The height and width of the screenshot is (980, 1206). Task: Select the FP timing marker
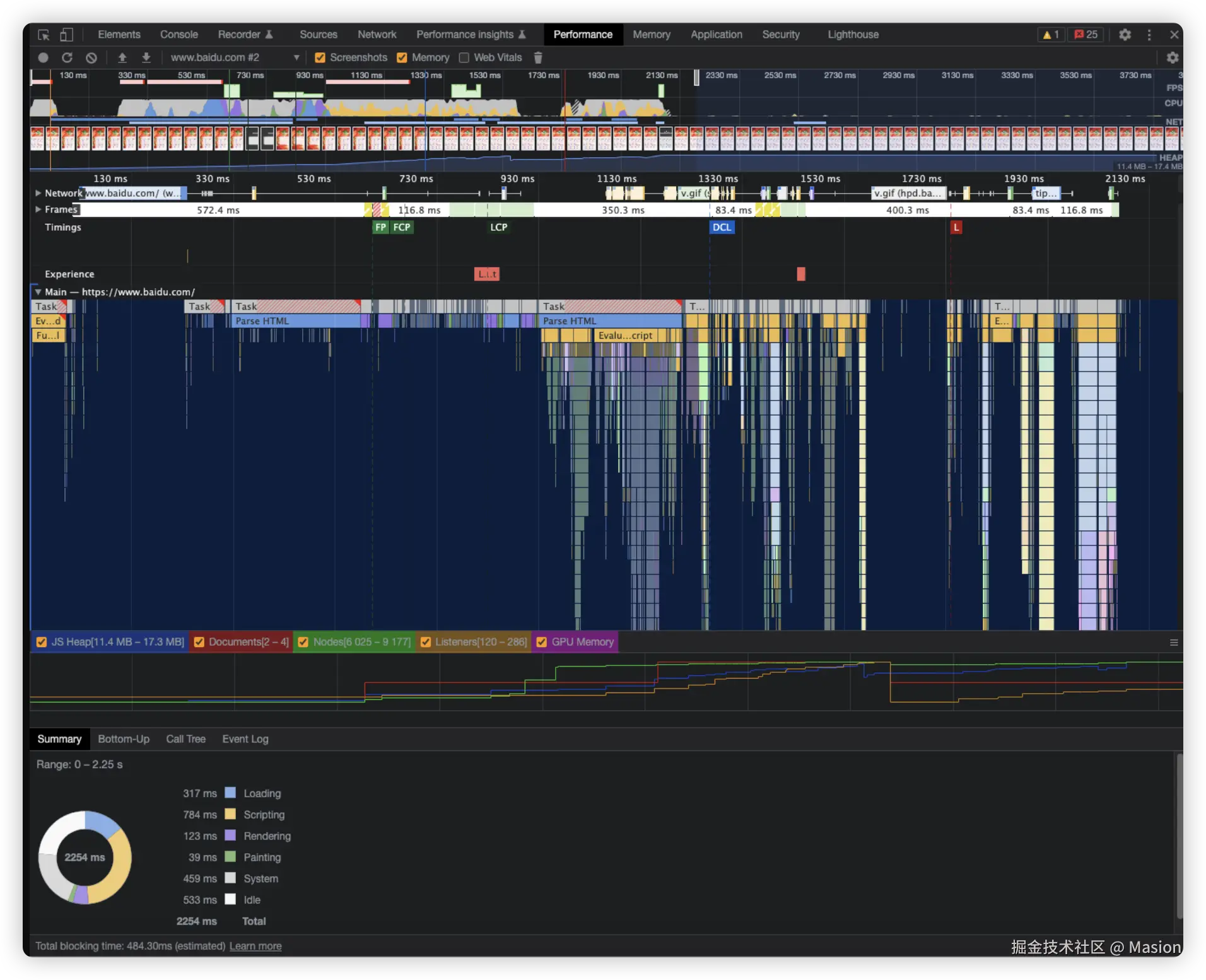pos(380,227)
